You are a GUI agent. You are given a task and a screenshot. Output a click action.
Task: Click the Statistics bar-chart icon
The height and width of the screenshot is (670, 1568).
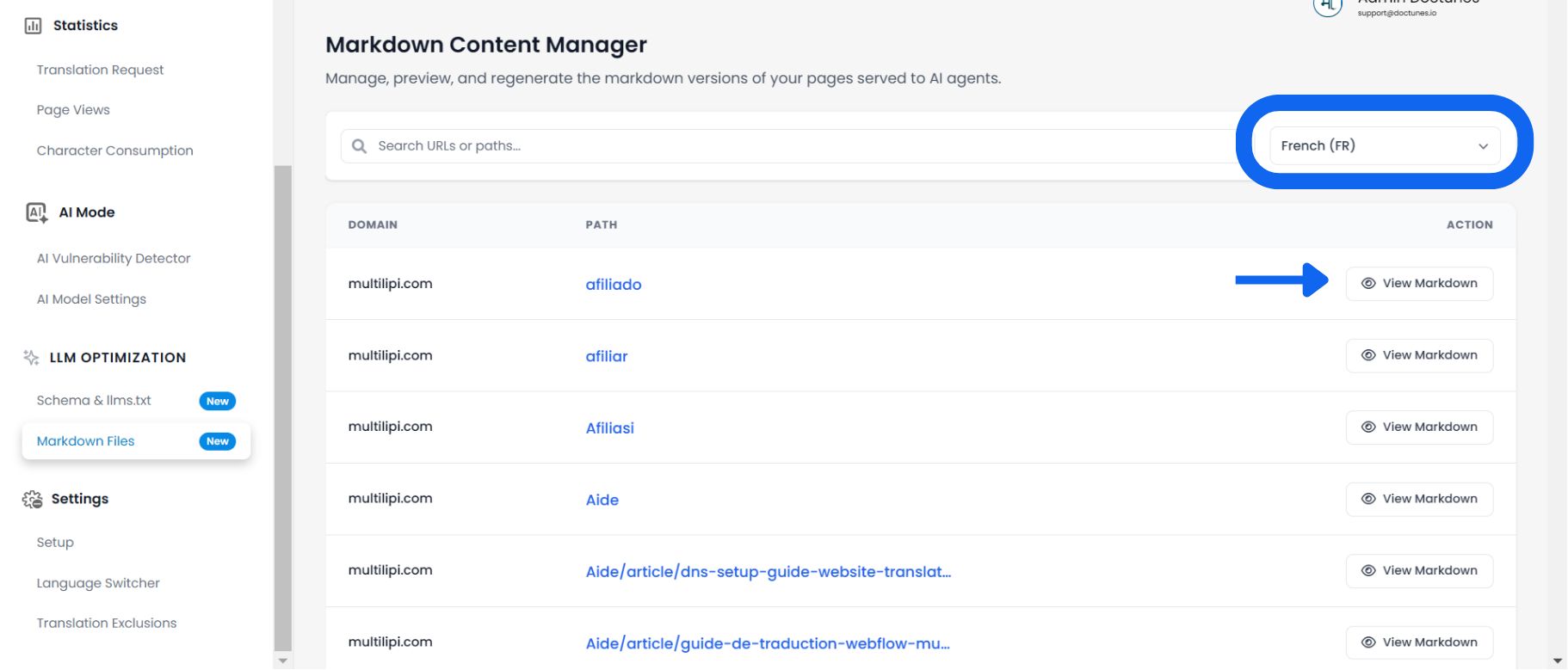click(x=33, y=26)
